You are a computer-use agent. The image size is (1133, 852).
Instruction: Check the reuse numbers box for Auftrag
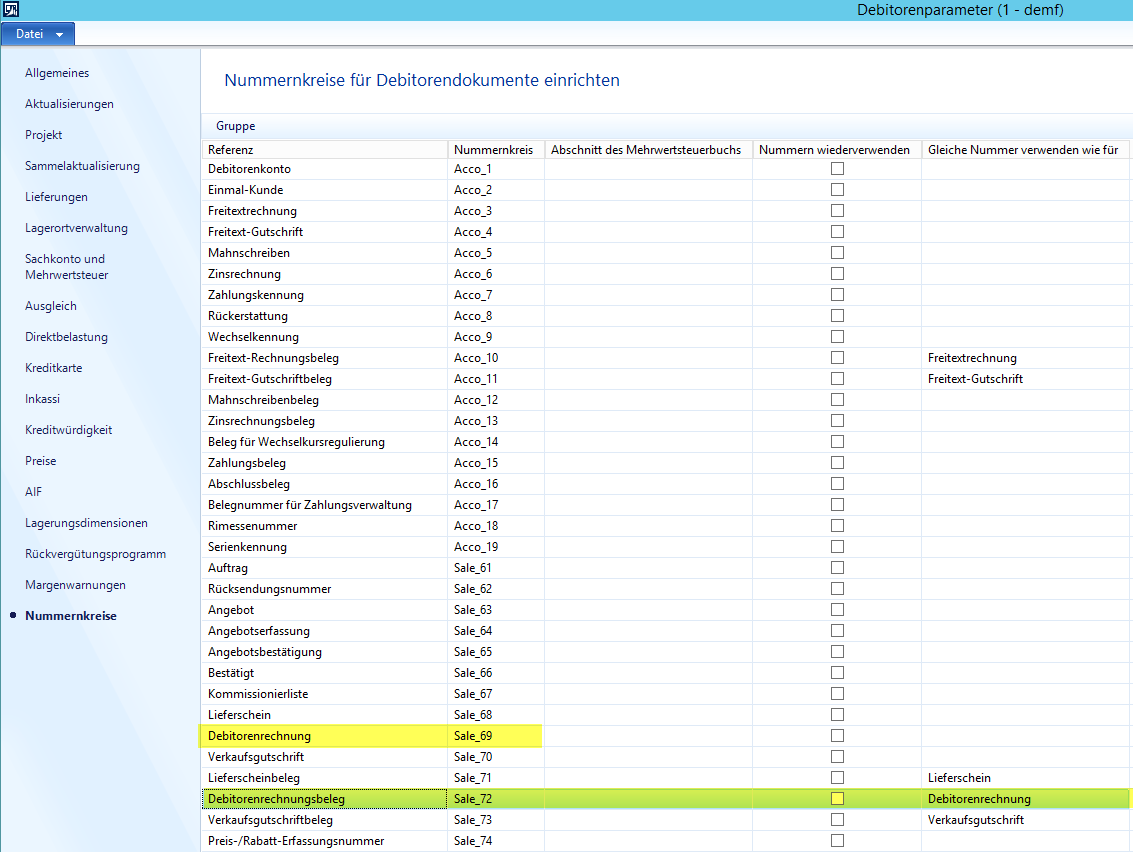click(x=837, y=568)
